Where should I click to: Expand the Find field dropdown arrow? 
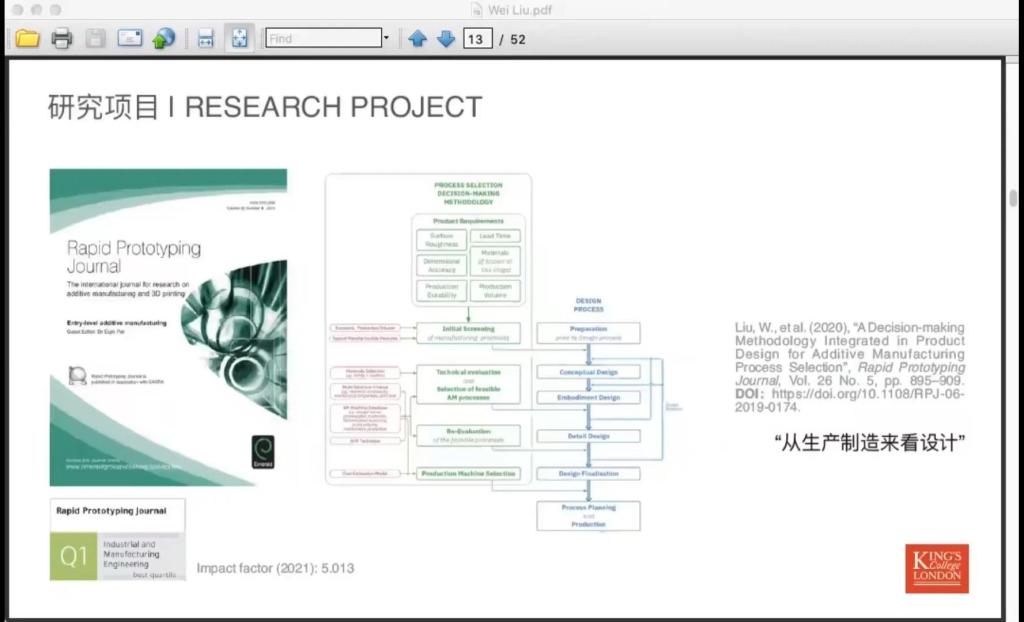pos(386,39)
